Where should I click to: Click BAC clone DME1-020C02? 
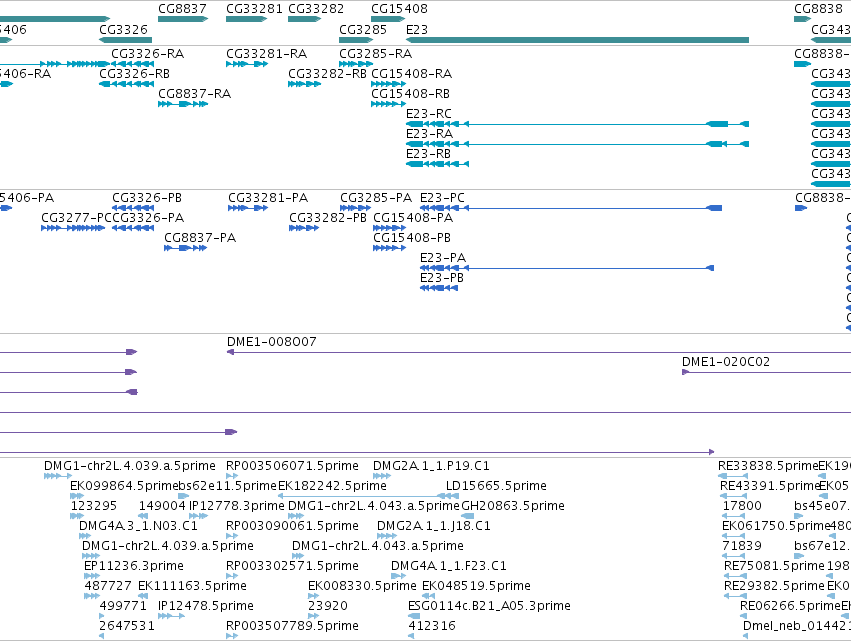(x=766, y=372)
